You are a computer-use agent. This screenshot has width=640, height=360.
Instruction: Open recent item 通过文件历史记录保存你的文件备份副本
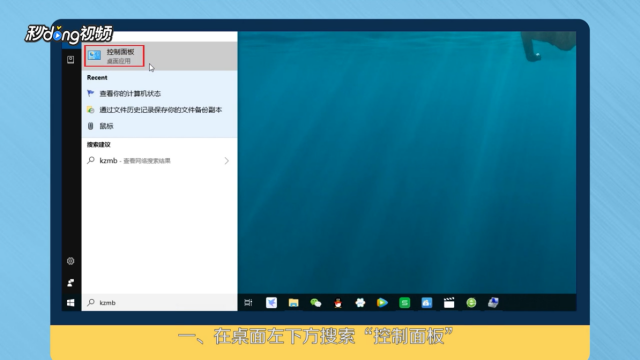coord(160,110)
